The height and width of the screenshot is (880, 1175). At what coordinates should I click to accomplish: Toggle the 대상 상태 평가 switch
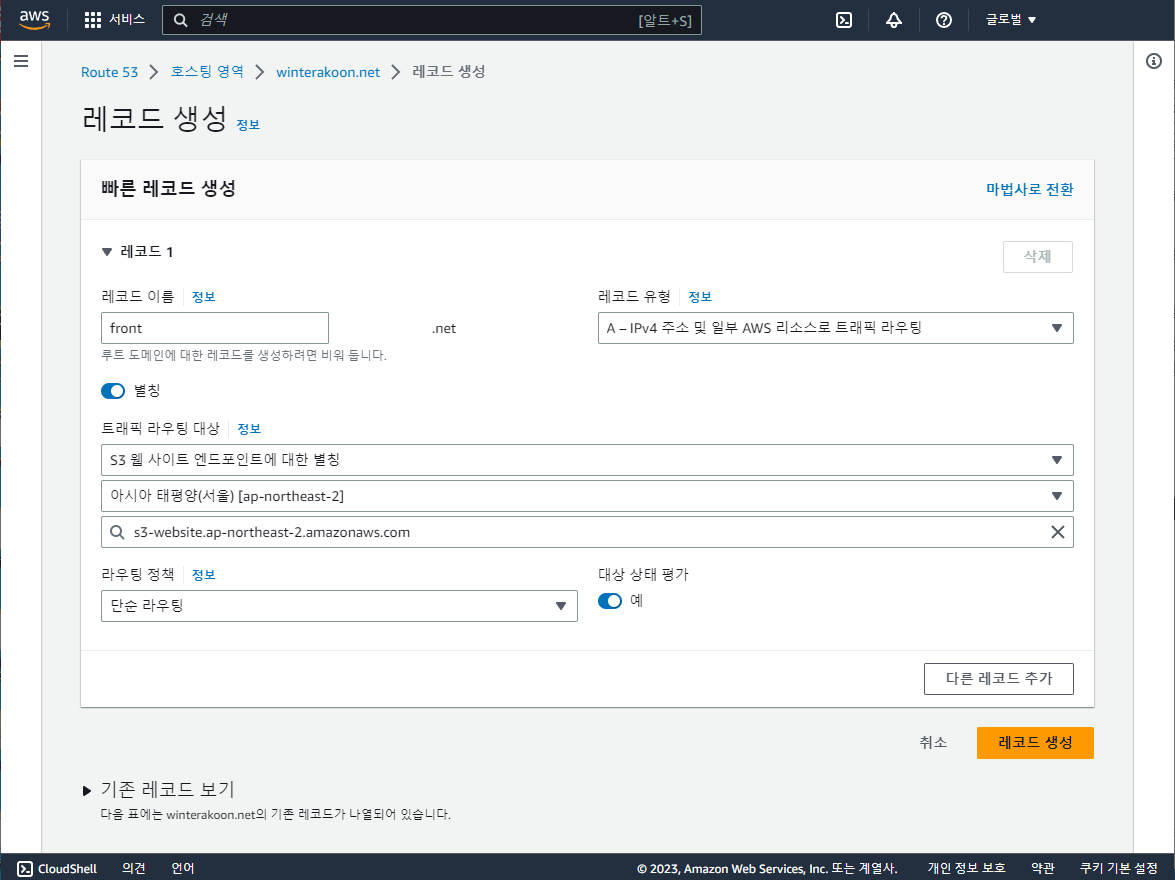pos(610,601)
